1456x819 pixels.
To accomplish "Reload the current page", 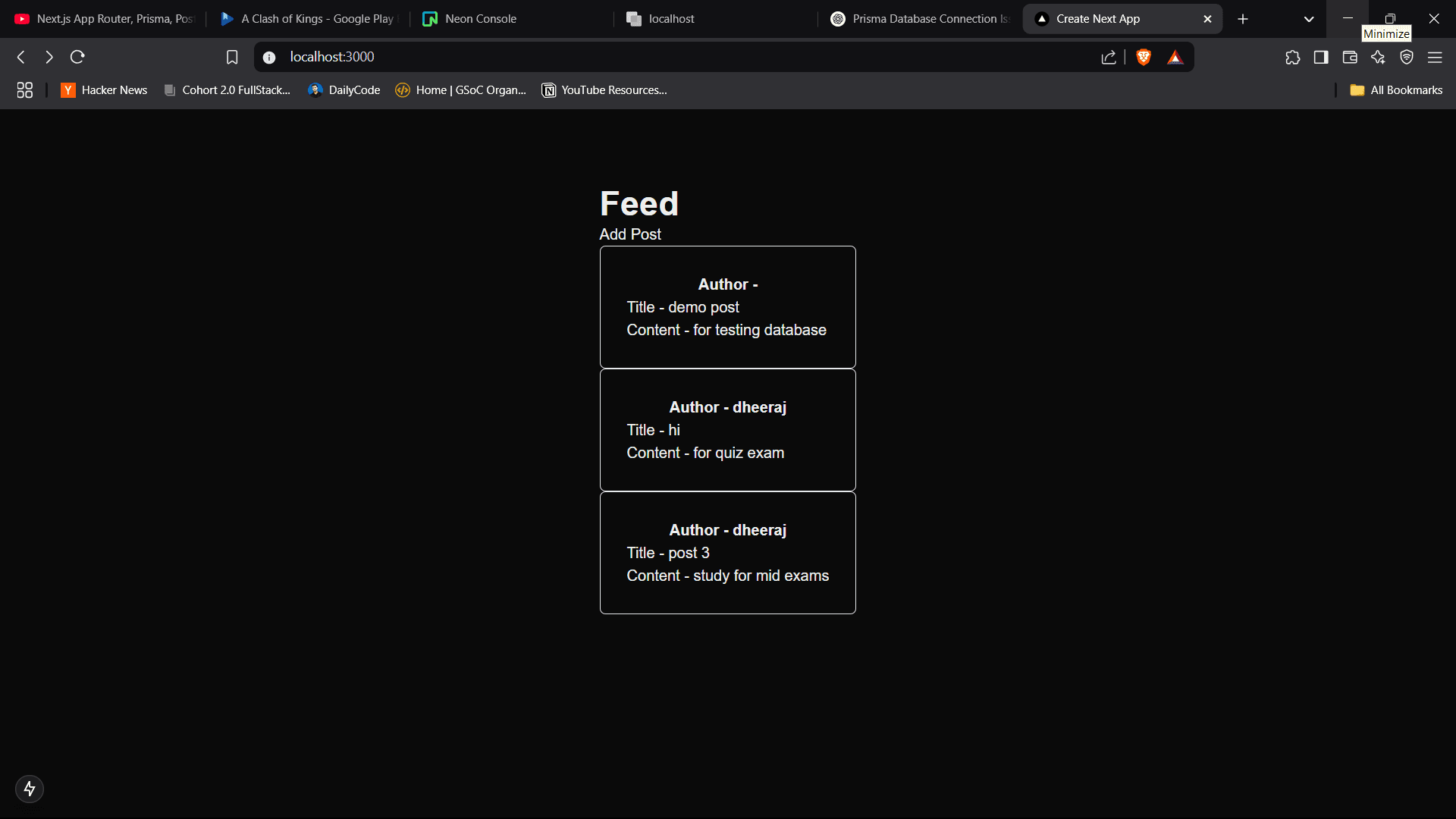I will point(77,57).
